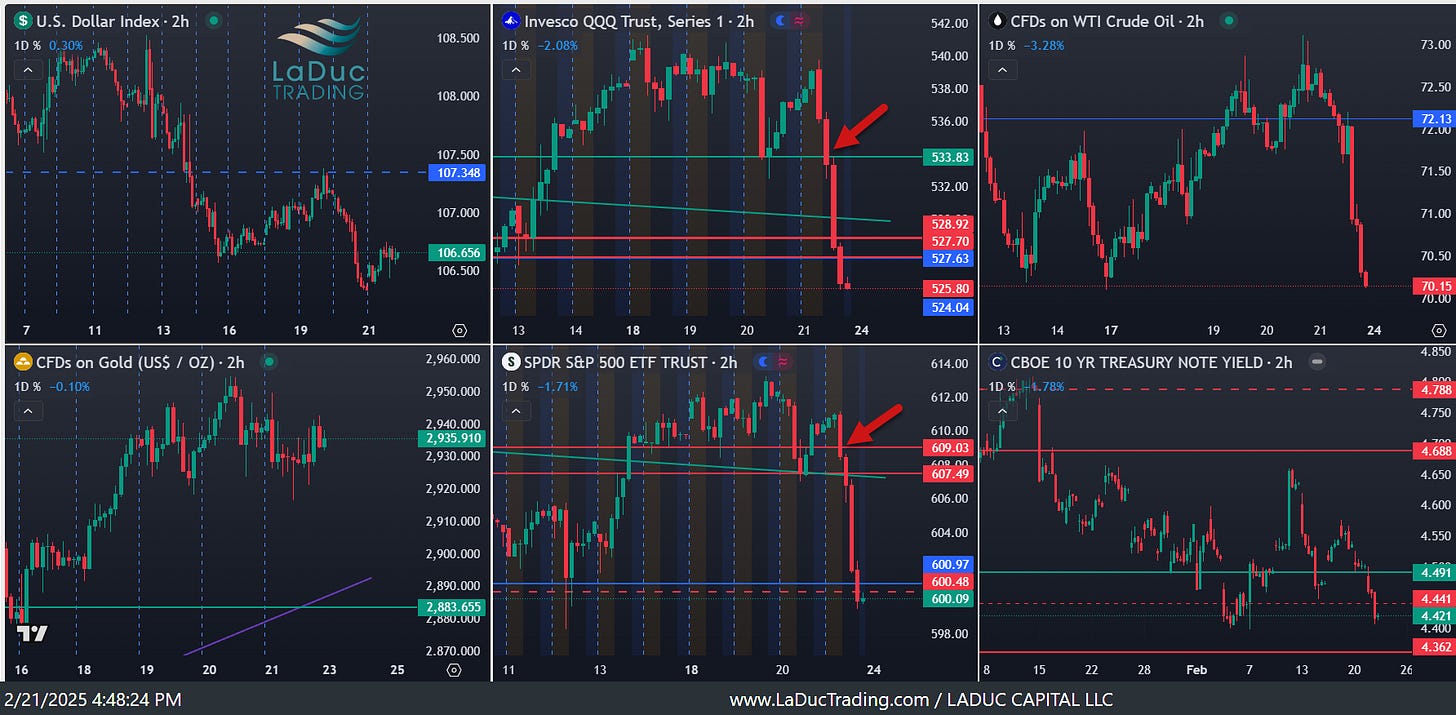Open chart settings hexagon on Dollar Index chart
Viewport: 1456px width, 715px height.
460,330
